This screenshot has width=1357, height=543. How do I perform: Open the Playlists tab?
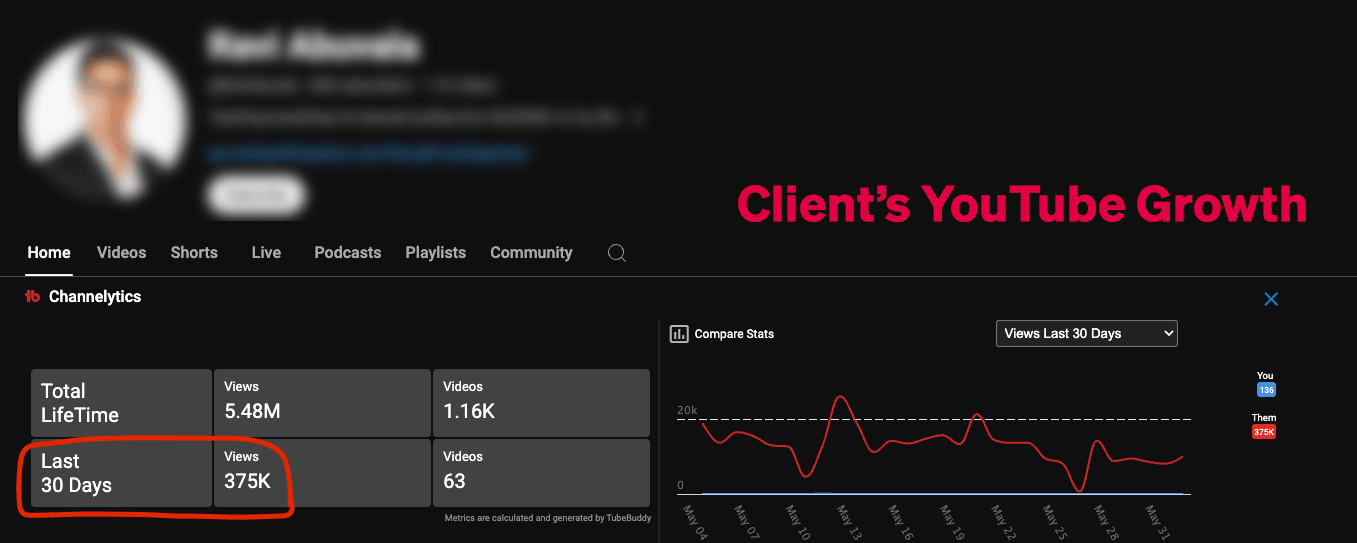click(x=435, y=253)
